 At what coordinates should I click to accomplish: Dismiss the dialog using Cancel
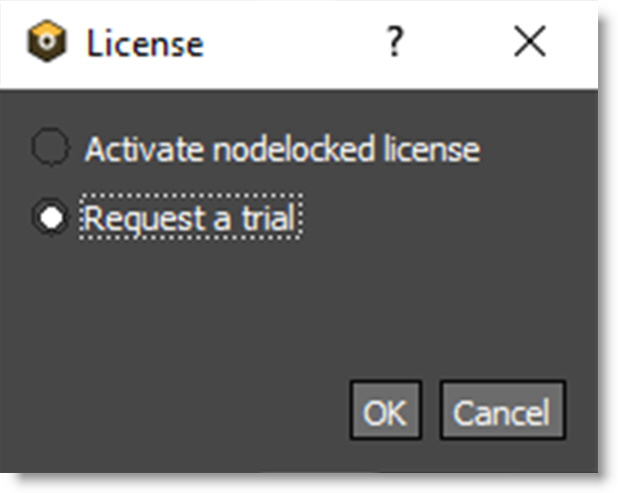(502, 411)
